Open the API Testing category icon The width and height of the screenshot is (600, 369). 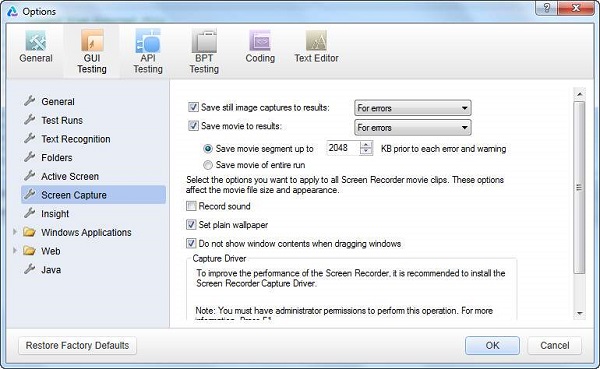point(148,41)
